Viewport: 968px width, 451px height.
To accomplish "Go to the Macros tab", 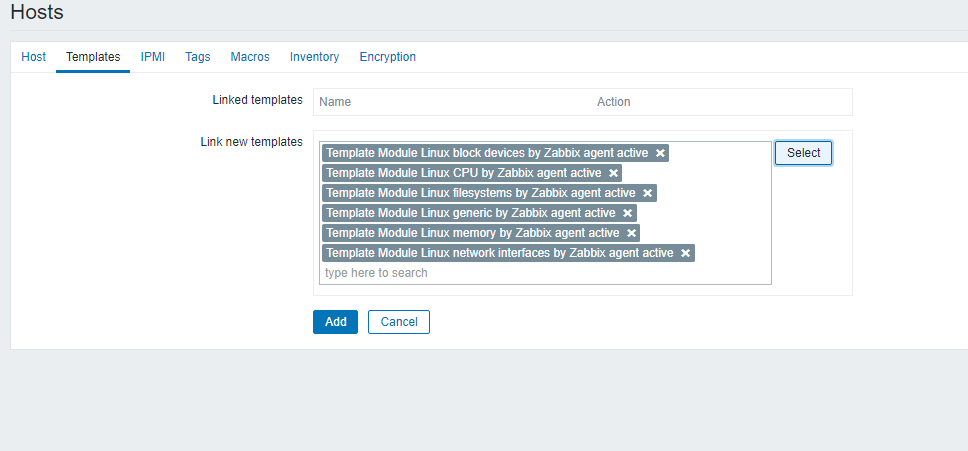I will [250, 57].
